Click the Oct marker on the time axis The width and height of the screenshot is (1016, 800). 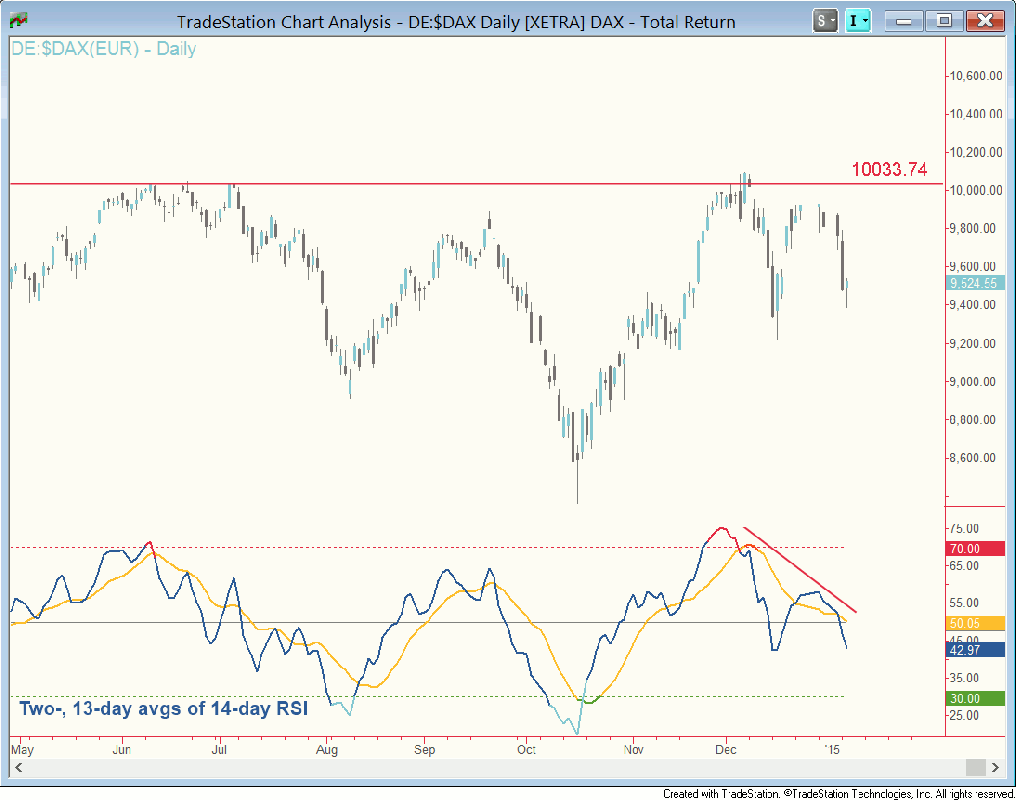coord(526,748)
